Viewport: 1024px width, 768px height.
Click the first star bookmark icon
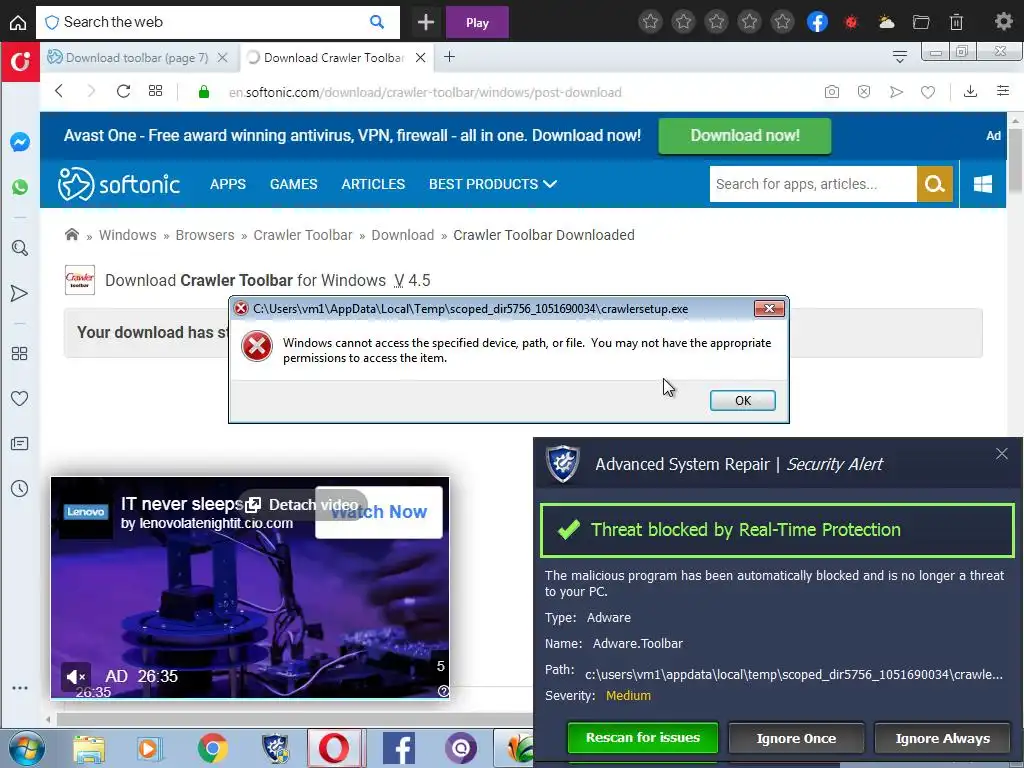pyautogui.click(x=650, y=22)
